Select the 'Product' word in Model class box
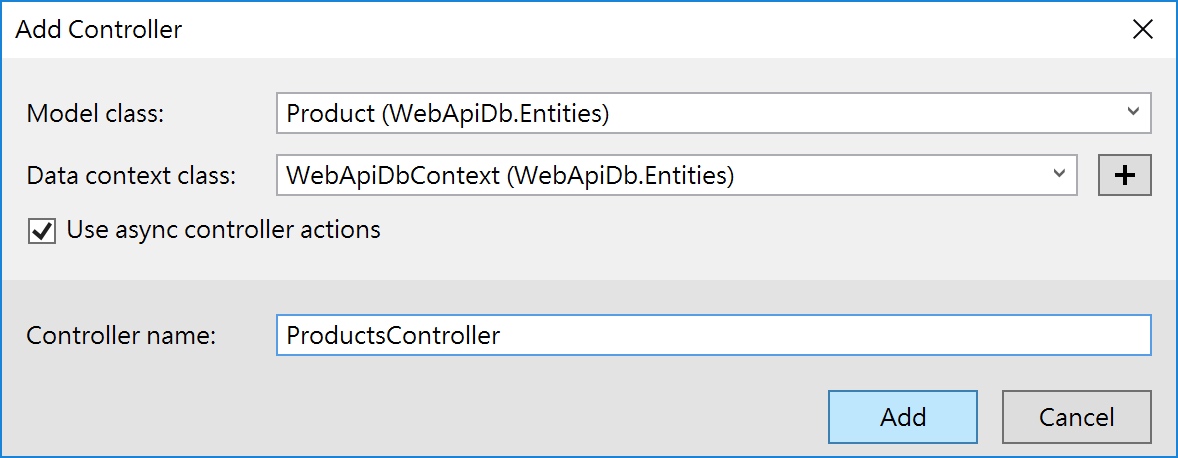 [x=331, y=113]
